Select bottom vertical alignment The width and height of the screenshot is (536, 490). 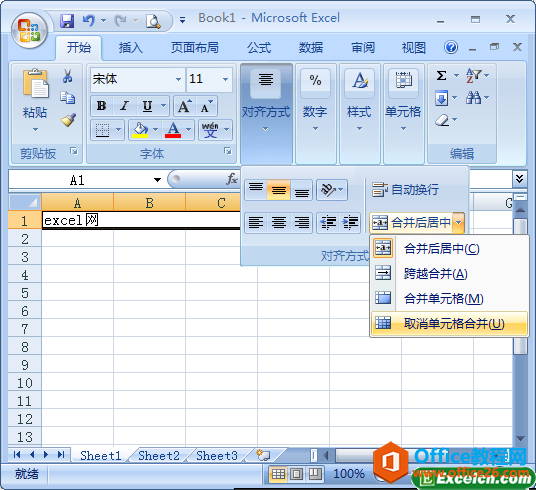pyautogui.click(x=301, y=190)
